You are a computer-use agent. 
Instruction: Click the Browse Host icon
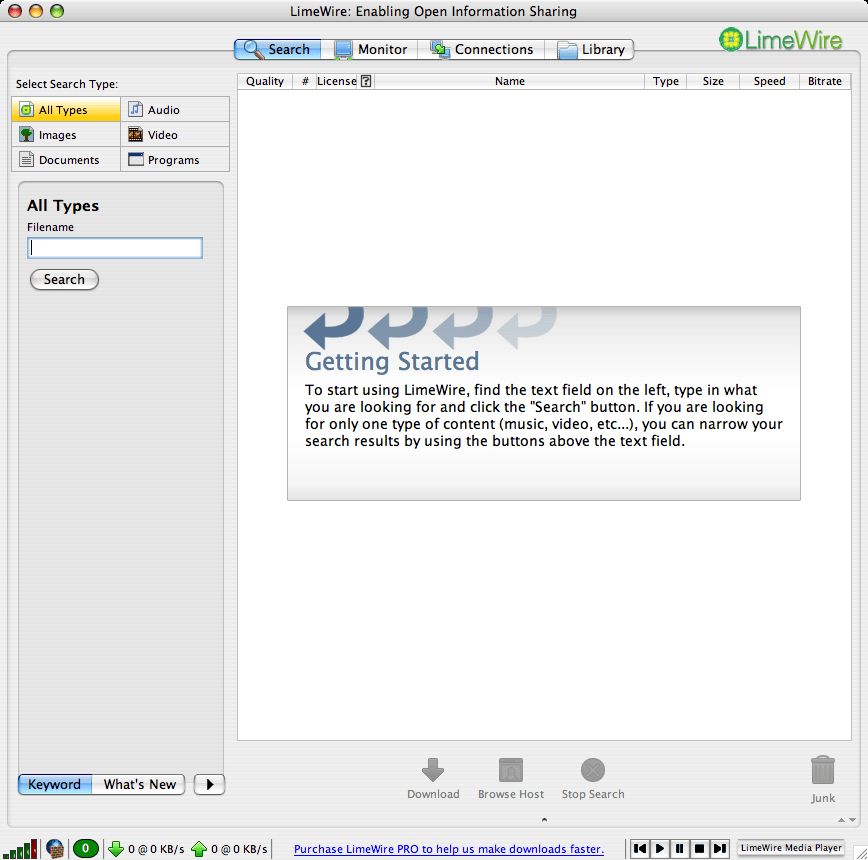click(x=510, y=770)
